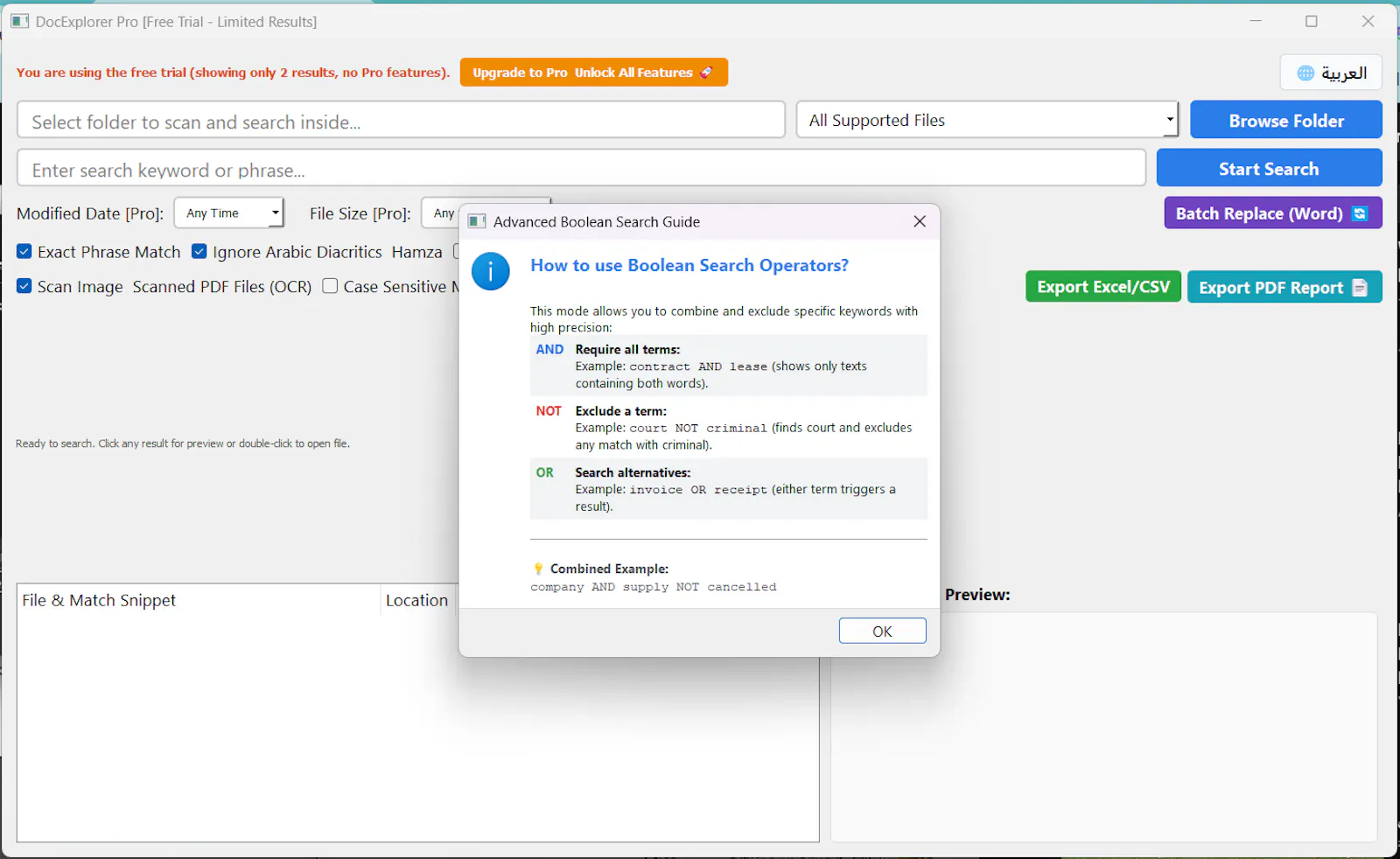Click the Preview pane area
This screenshot has height=859, width=1400.
1103,726
